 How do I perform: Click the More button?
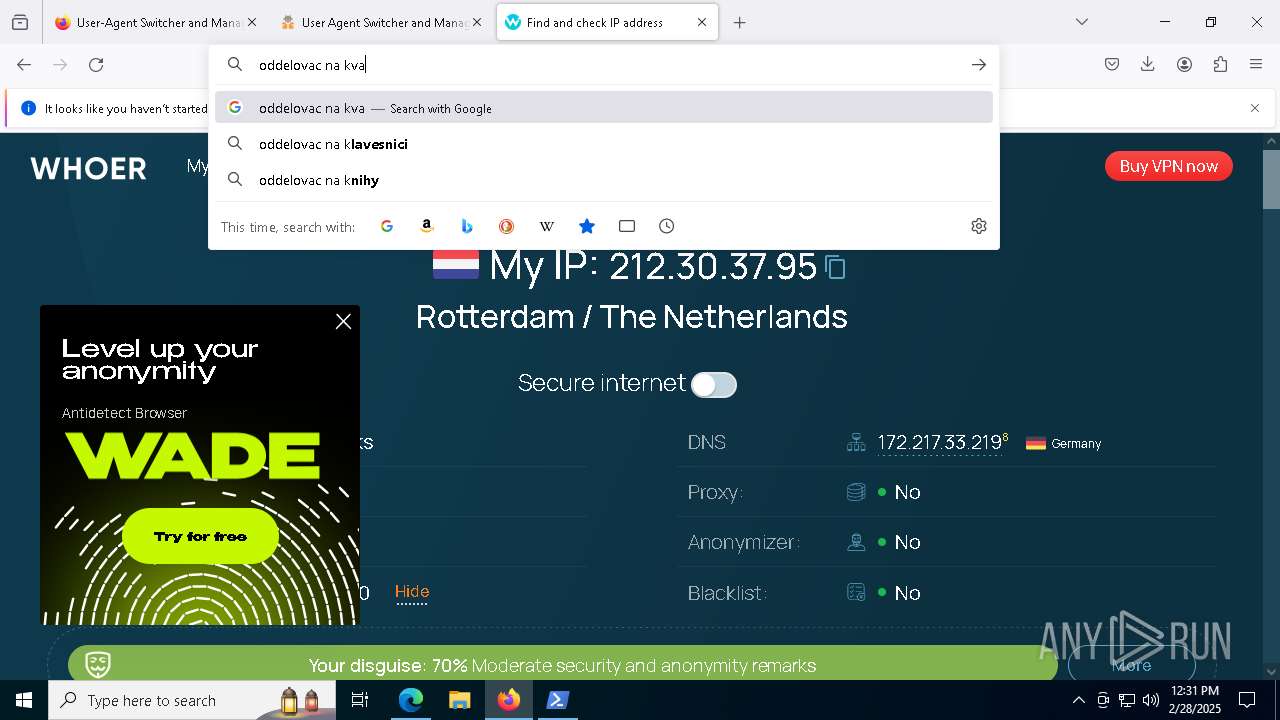pos(1131,665)
